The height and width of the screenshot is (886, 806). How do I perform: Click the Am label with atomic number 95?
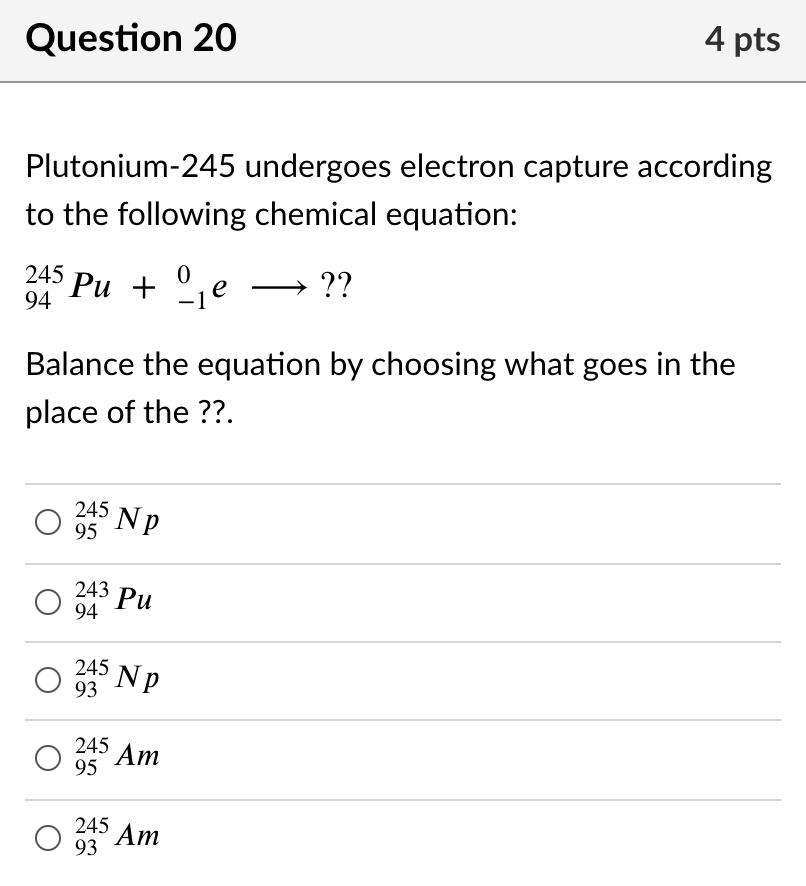[x=117, y=758]
